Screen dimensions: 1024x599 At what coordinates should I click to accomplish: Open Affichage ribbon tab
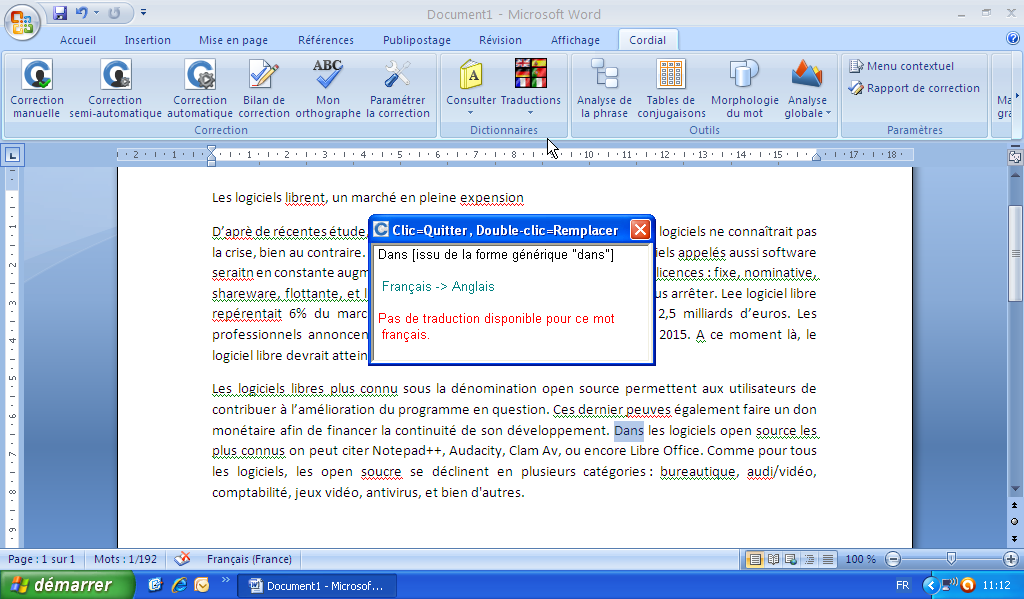(x=575, y=40)
